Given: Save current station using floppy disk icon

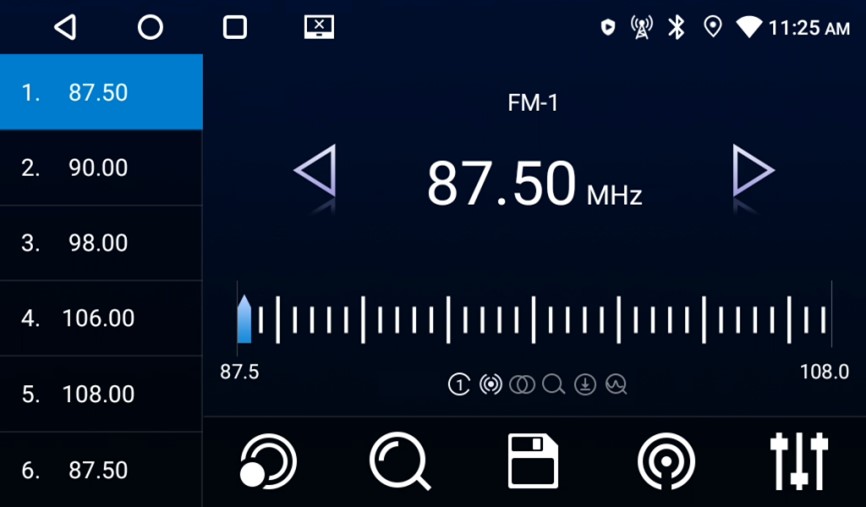Looking at the screenshot, I should pos(532,462).
